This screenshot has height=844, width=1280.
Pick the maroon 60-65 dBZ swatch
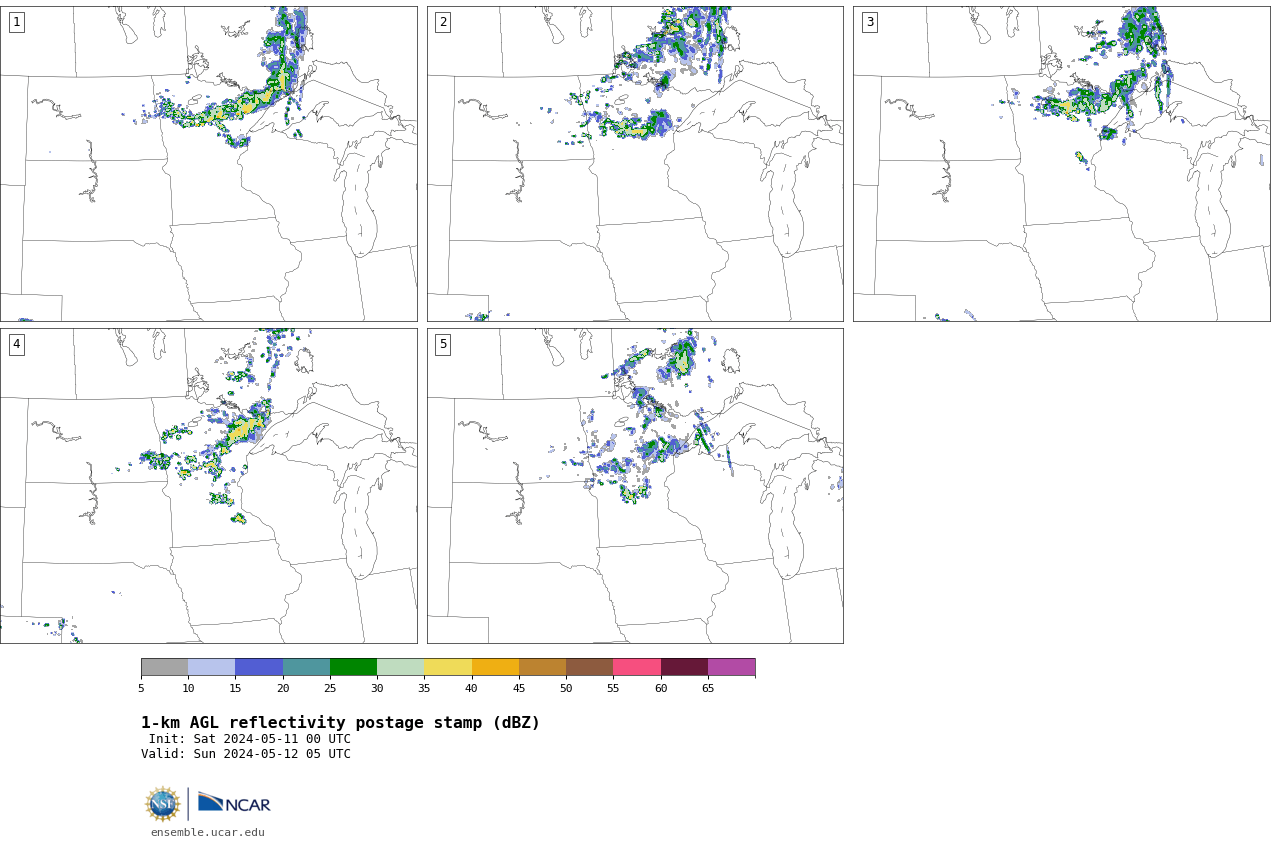tap(684, 667)
